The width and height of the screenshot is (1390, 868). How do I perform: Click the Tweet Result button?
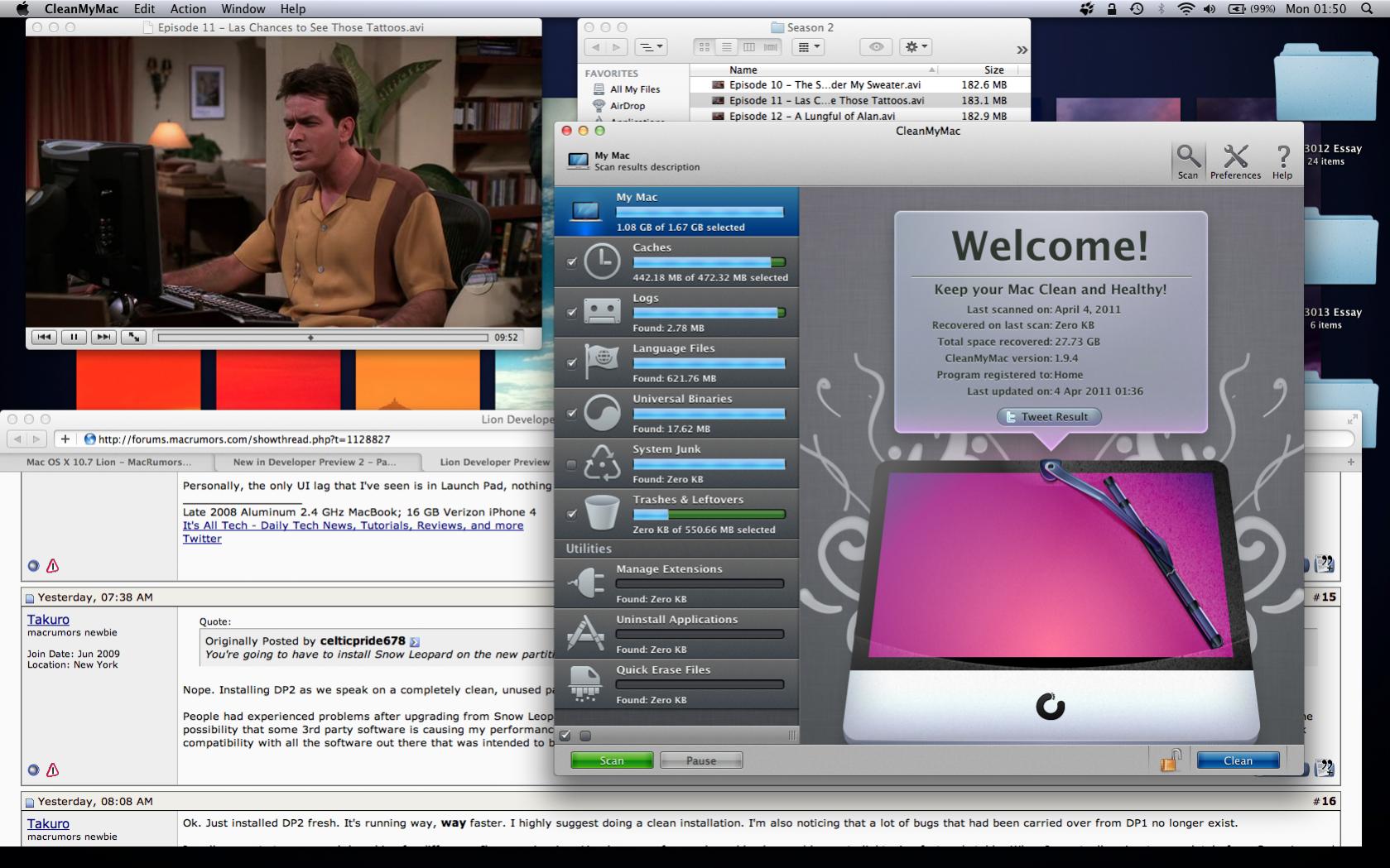pyautogui.click(x=1049, y=416)
